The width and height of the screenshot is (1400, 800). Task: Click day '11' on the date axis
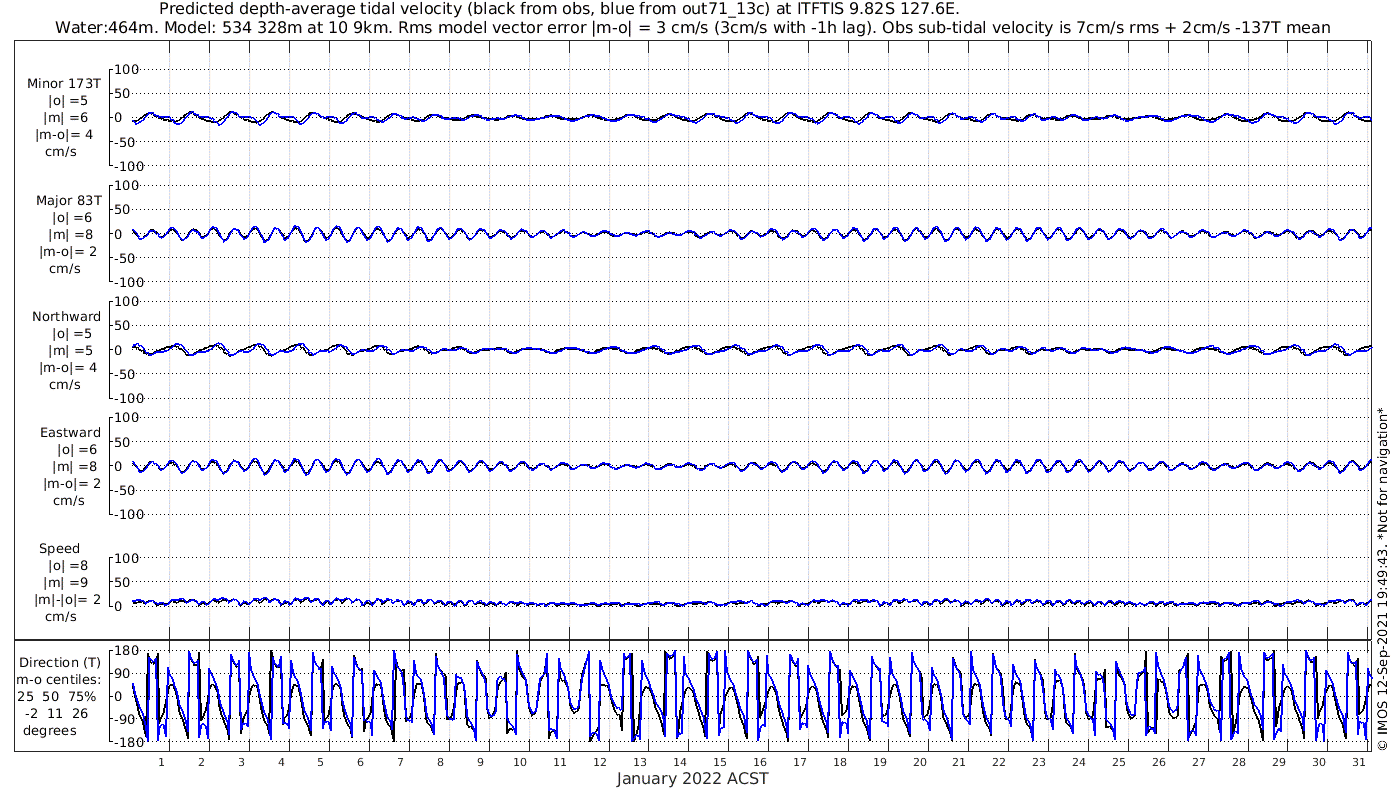560,762
